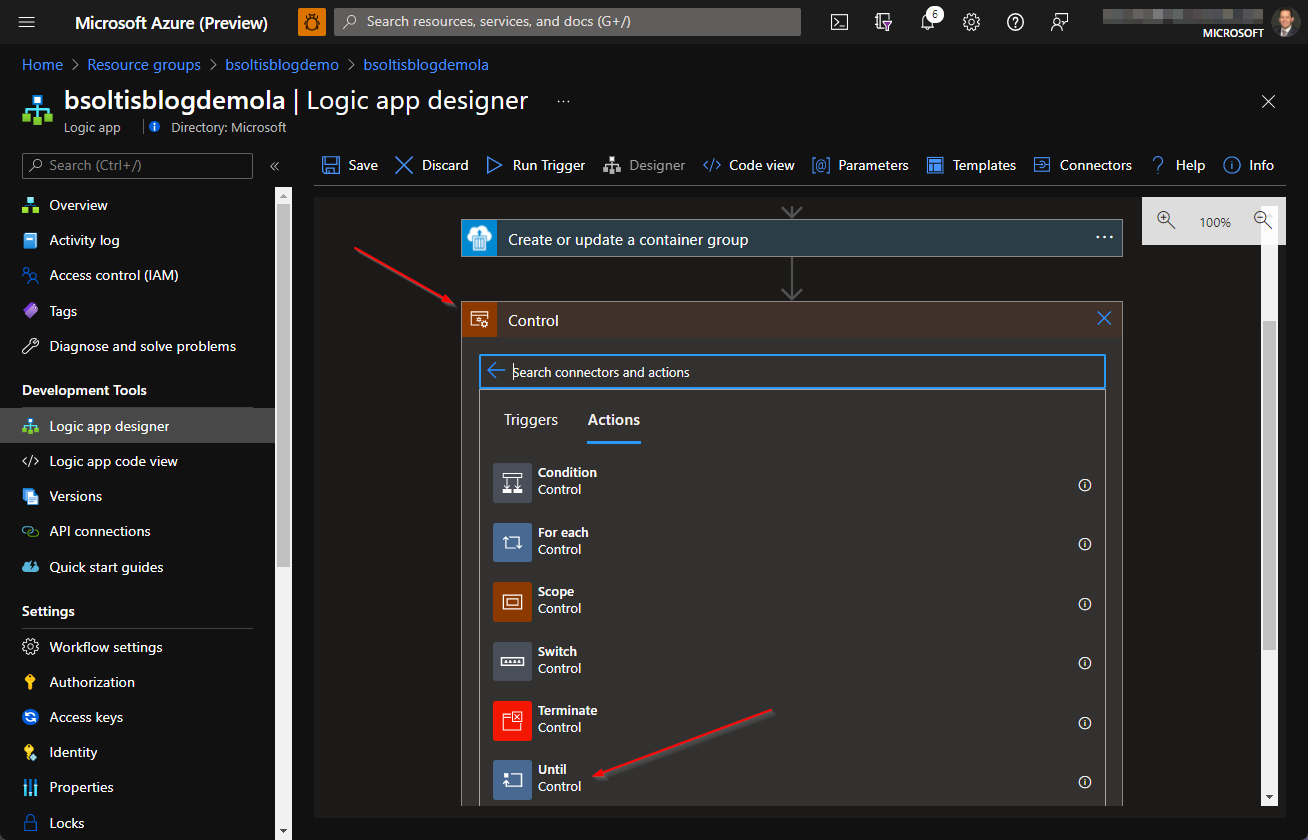Viewport: 1308px width, 840px height.
Task: Open Code view in toolbar
Action: pyautogui.click(x=749, y=165)
